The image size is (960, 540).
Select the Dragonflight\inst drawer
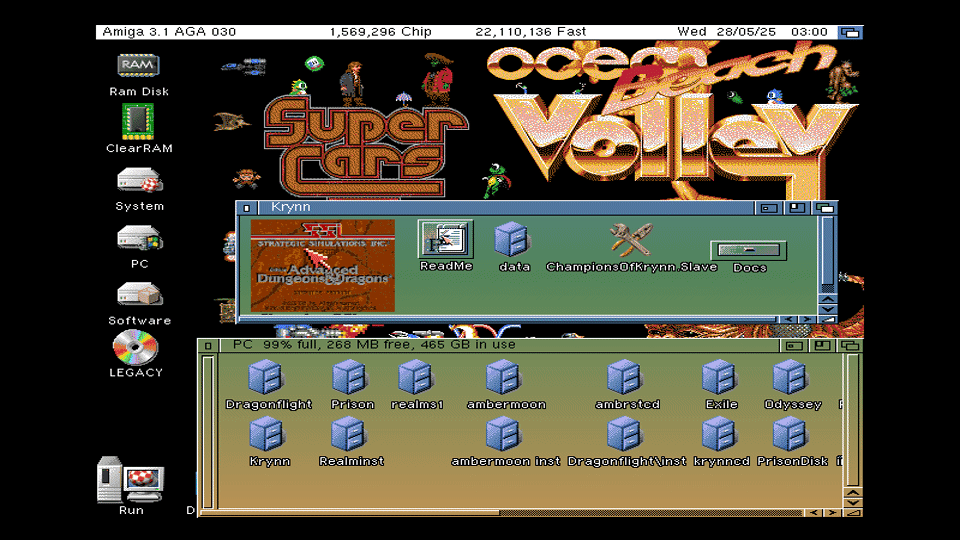click(x=624, y=433)
